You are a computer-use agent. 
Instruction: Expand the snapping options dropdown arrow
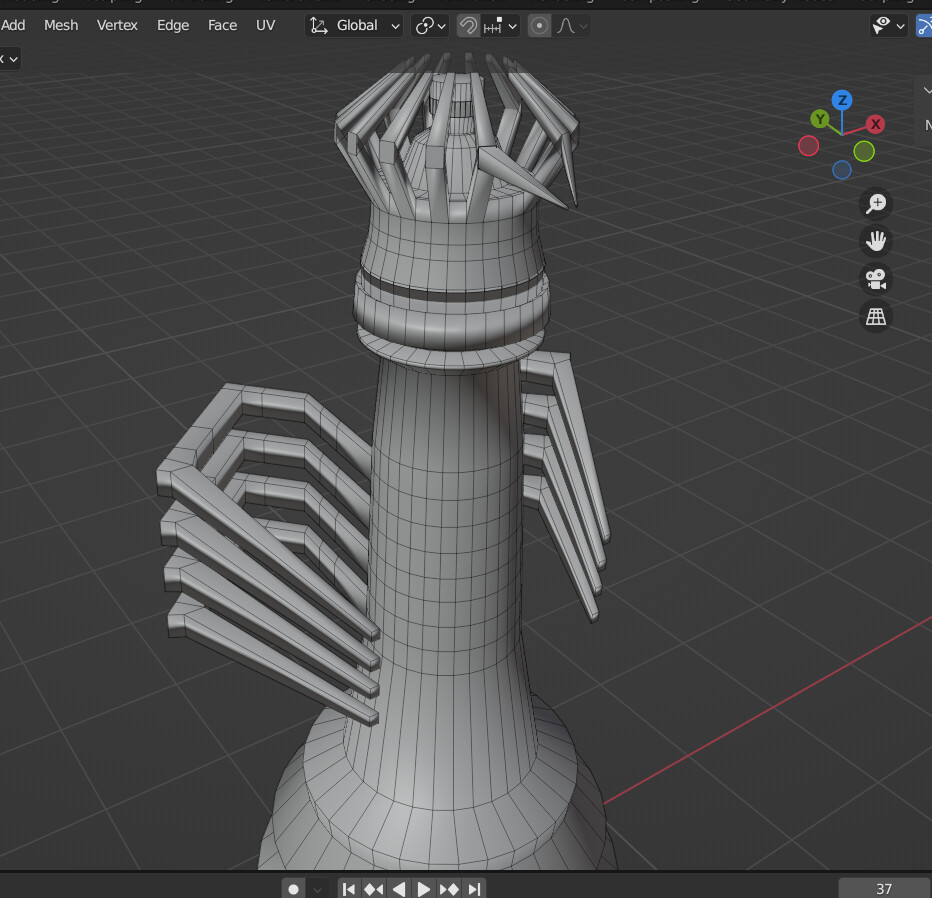(512, 25)
